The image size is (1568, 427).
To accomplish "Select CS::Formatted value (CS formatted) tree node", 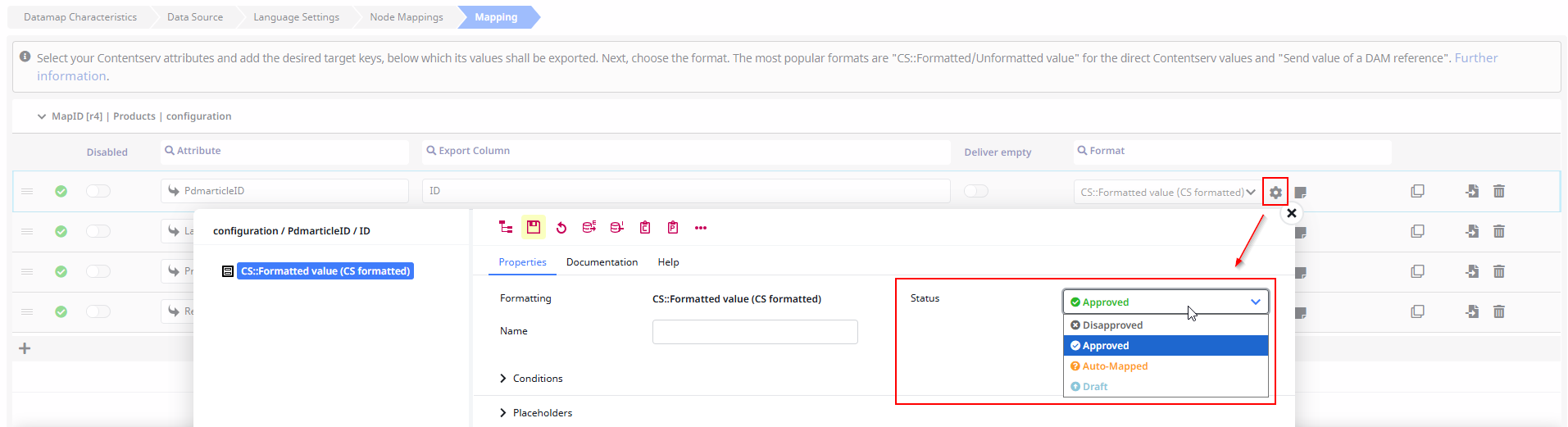I will 325,271.
